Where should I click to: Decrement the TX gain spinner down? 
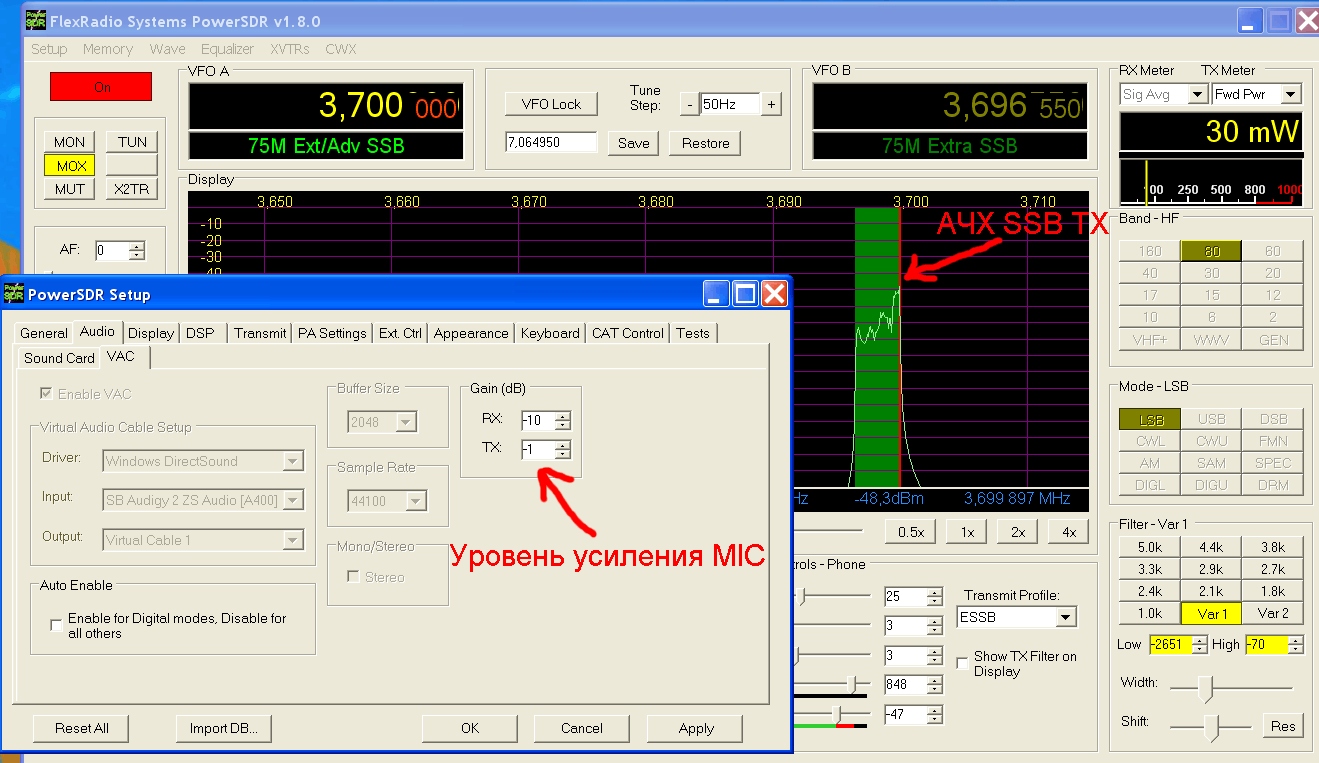click(563, 455)
